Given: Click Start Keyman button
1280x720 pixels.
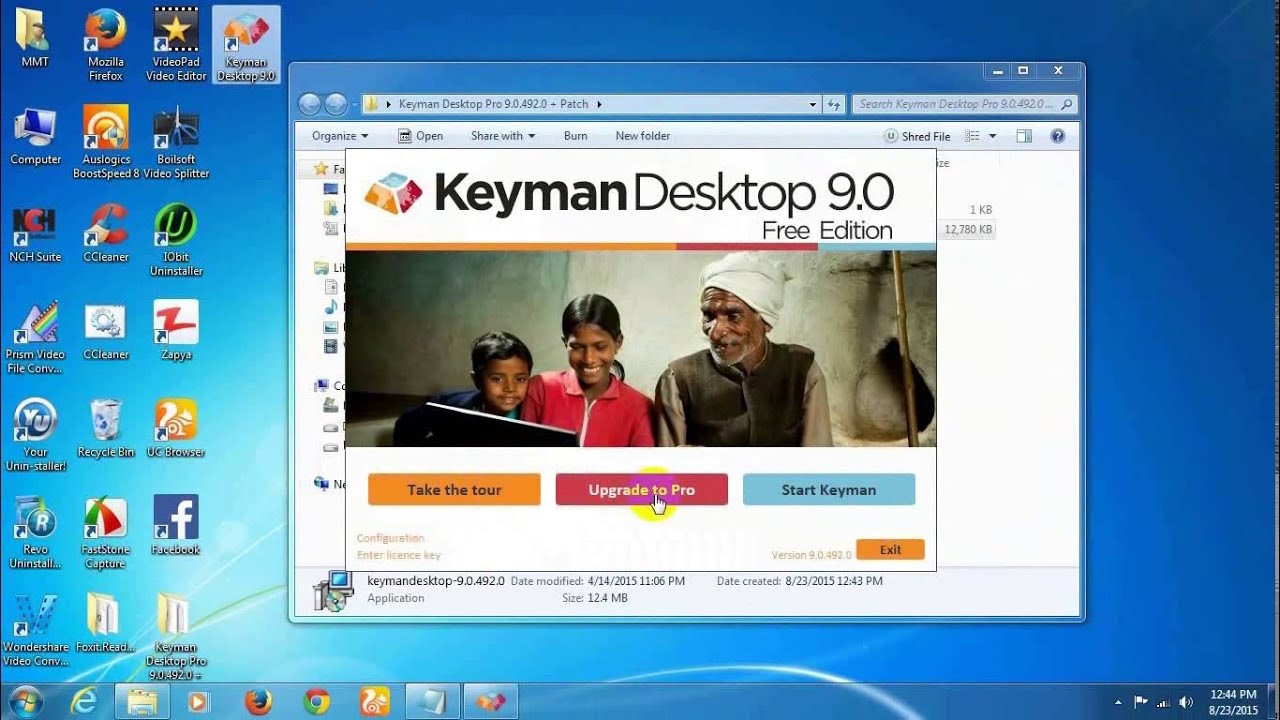Looking at the screenshot, I should [x=829, y=490].
